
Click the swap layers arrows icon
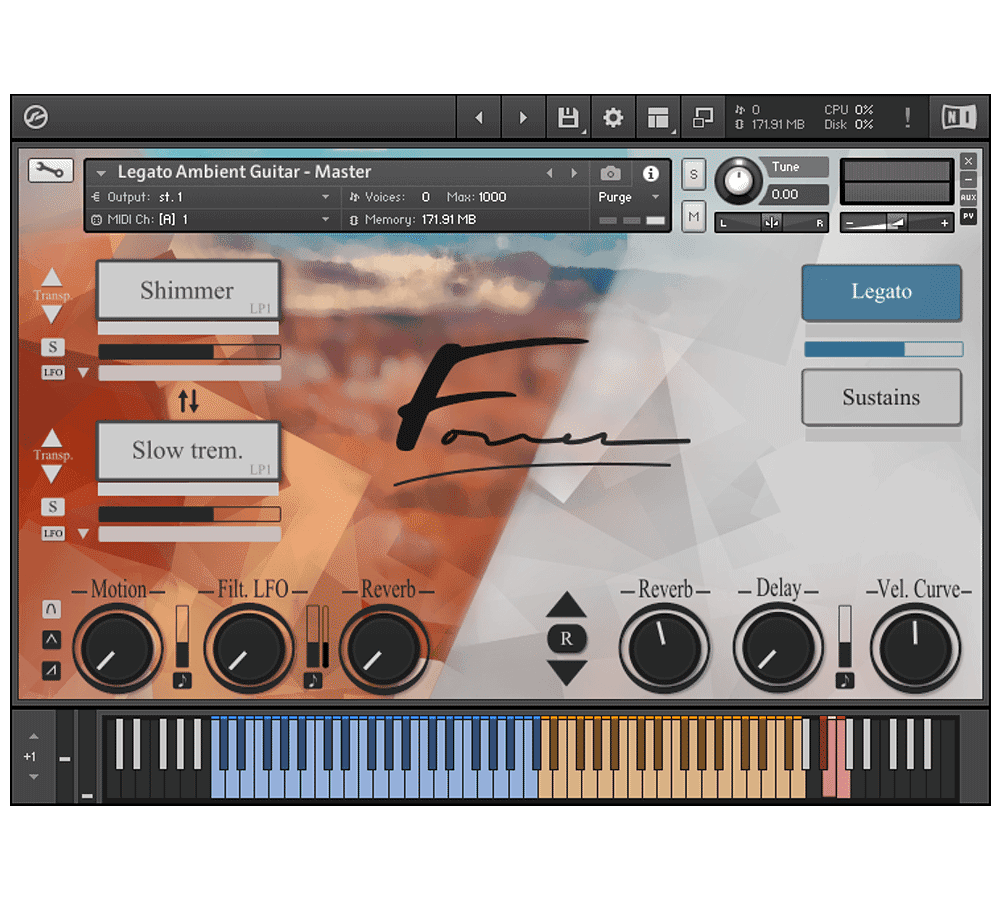(x=188, y=402)
